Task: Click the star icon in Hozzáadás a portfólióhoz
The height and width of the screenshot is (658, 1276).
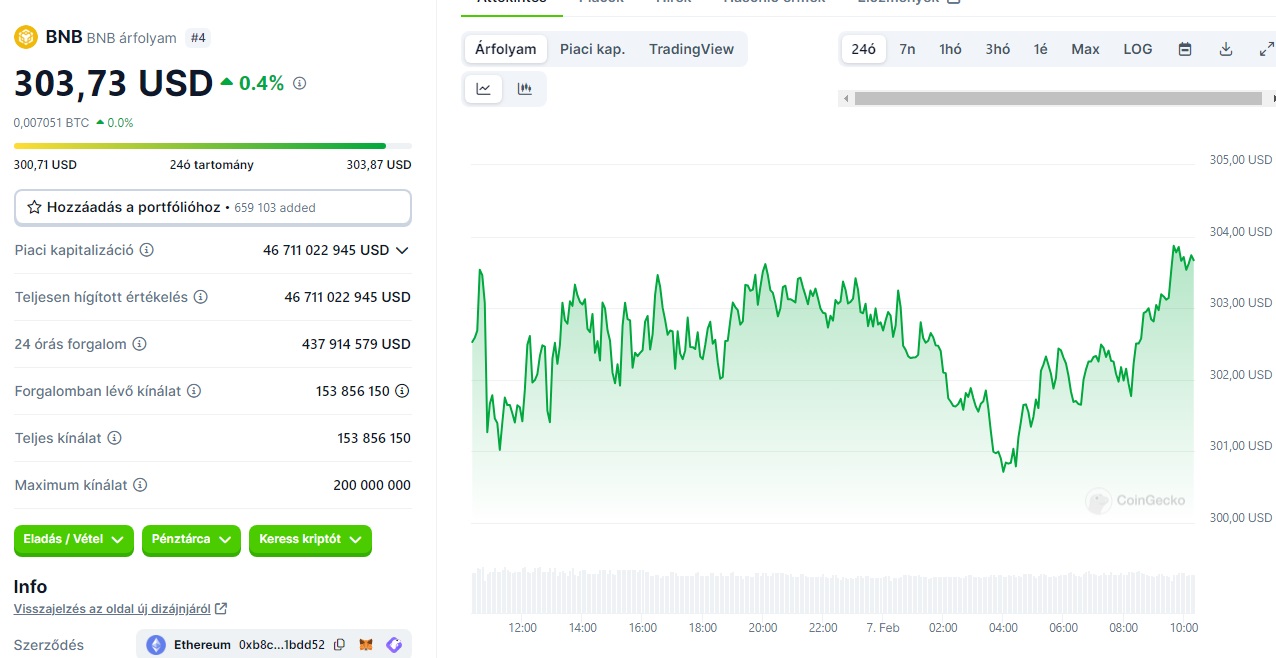Action: tap(34, 207)
